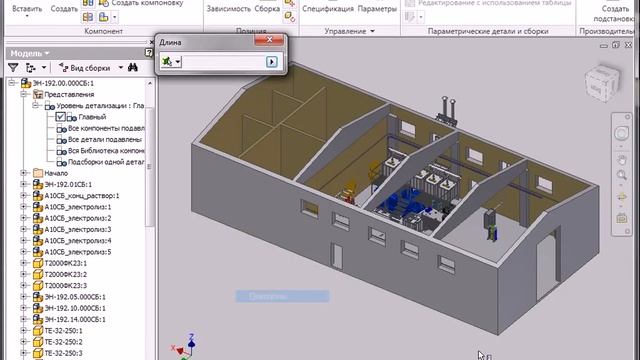Open dropdown next to component pattern icon
The image size is (640, 360).
coord(114,17)
